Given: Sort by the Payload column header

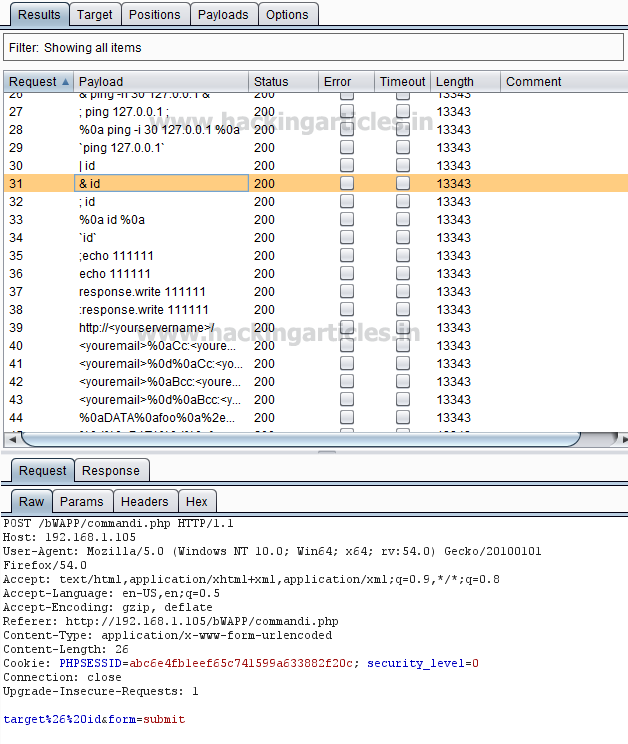Looking at the screenshot, I should (x=161, y=82).
